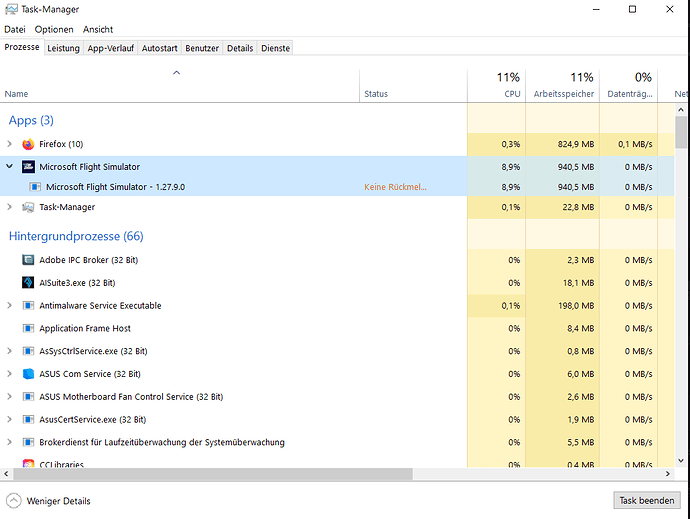Screen dimensions: 690x519
Task: Open the Datei menu
Action: click(x=15, y=29)
